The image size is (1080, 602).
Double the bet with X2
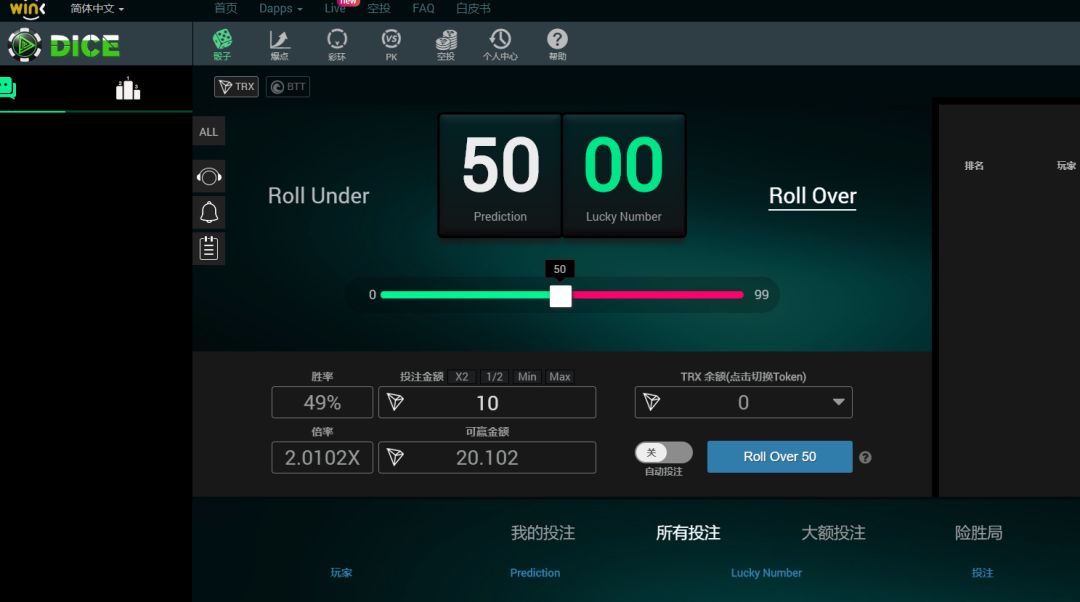coord(461,377)
